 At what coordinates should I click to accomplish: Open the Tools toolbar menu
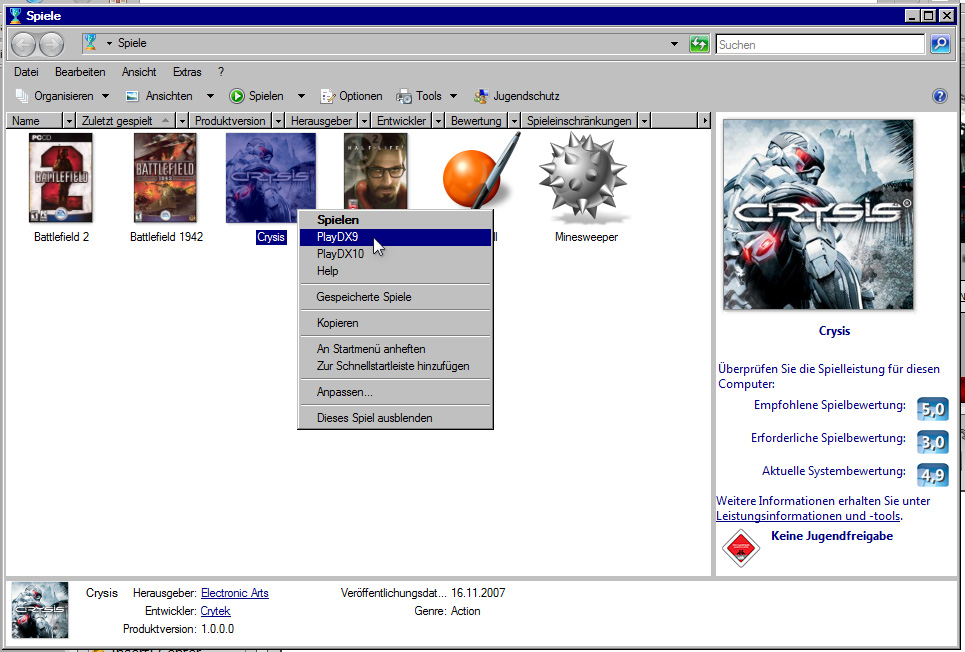point(427,96)
